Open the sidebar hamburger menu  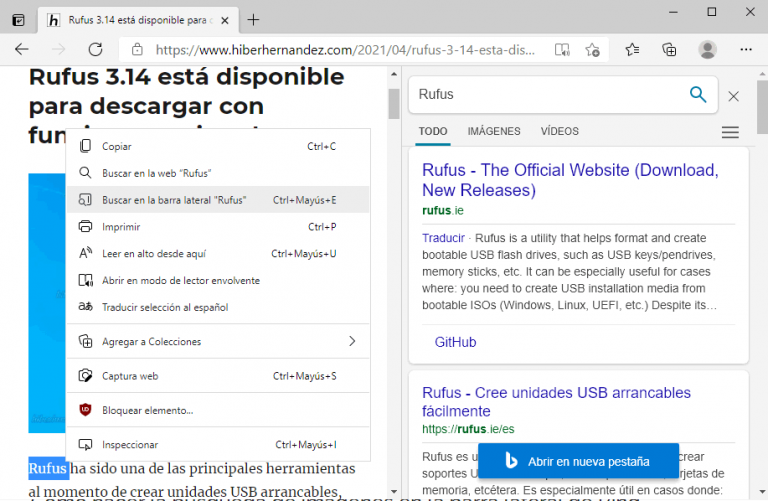coord(730,132)
